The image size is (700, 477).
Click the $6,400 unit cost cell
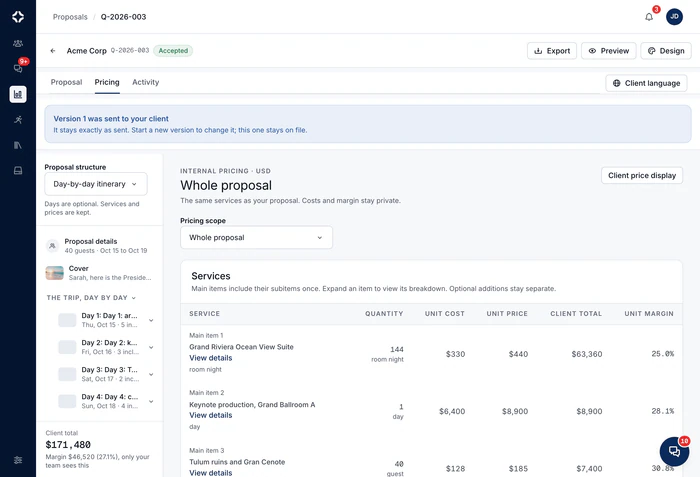pos(452,411)
